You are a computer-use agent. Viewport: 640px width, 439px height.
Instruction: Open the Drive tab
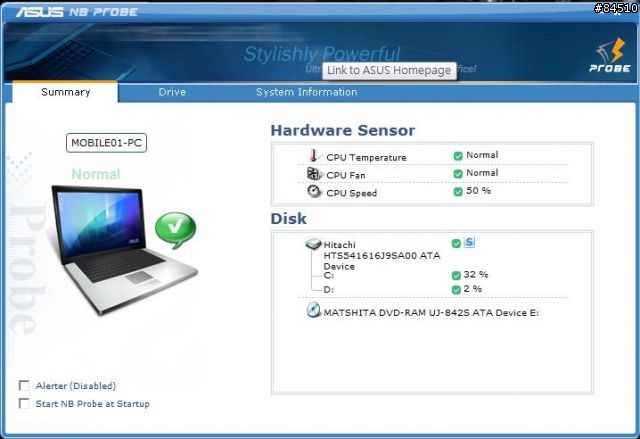pos(172,92)
